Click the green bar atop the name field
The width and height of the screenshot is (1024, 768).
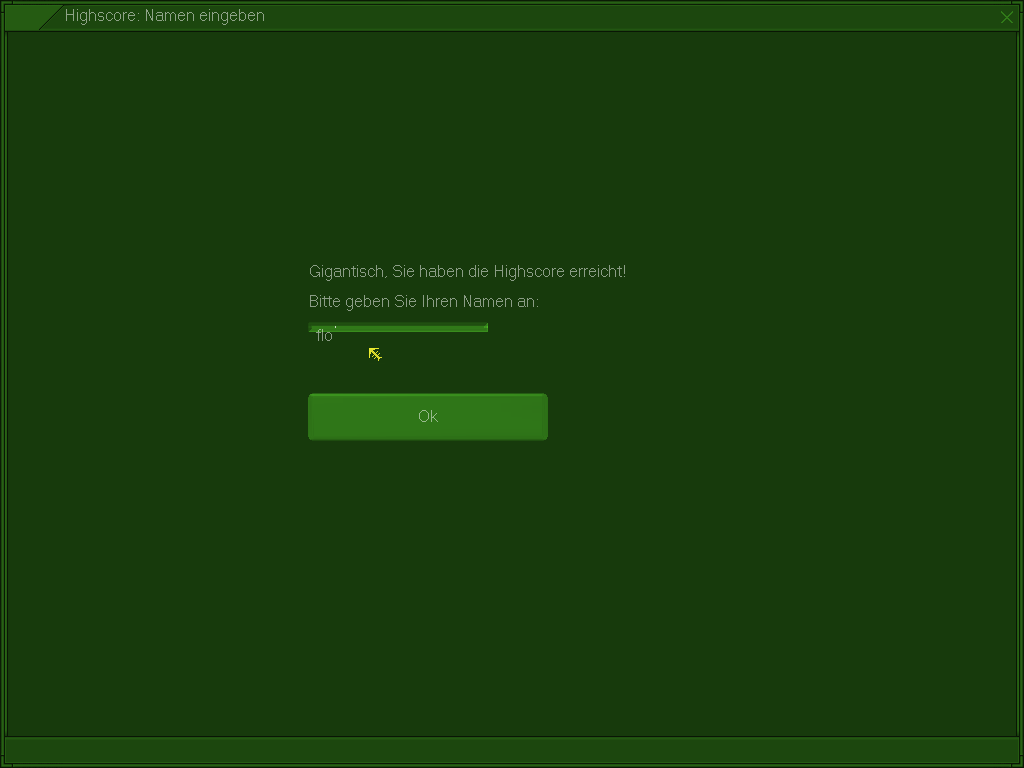400,327
